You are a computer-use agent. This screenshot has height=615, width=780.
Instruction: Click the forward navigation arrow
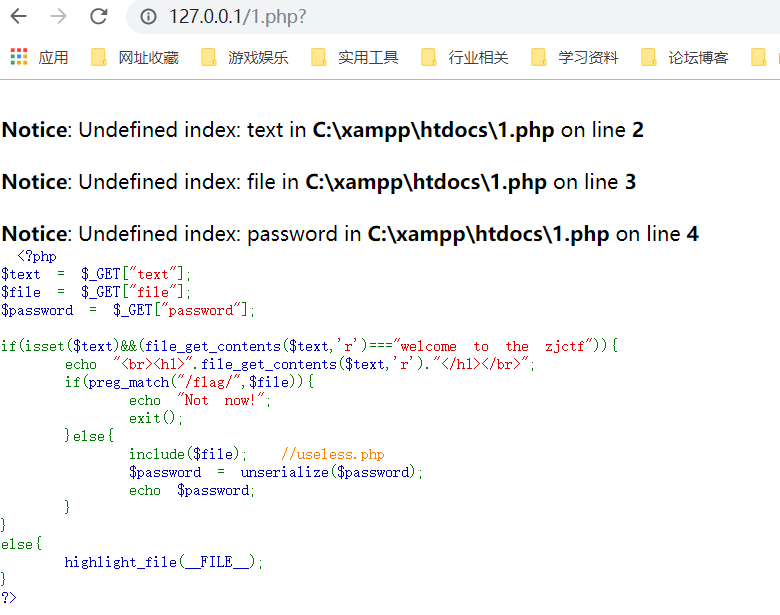coord(58,17)
